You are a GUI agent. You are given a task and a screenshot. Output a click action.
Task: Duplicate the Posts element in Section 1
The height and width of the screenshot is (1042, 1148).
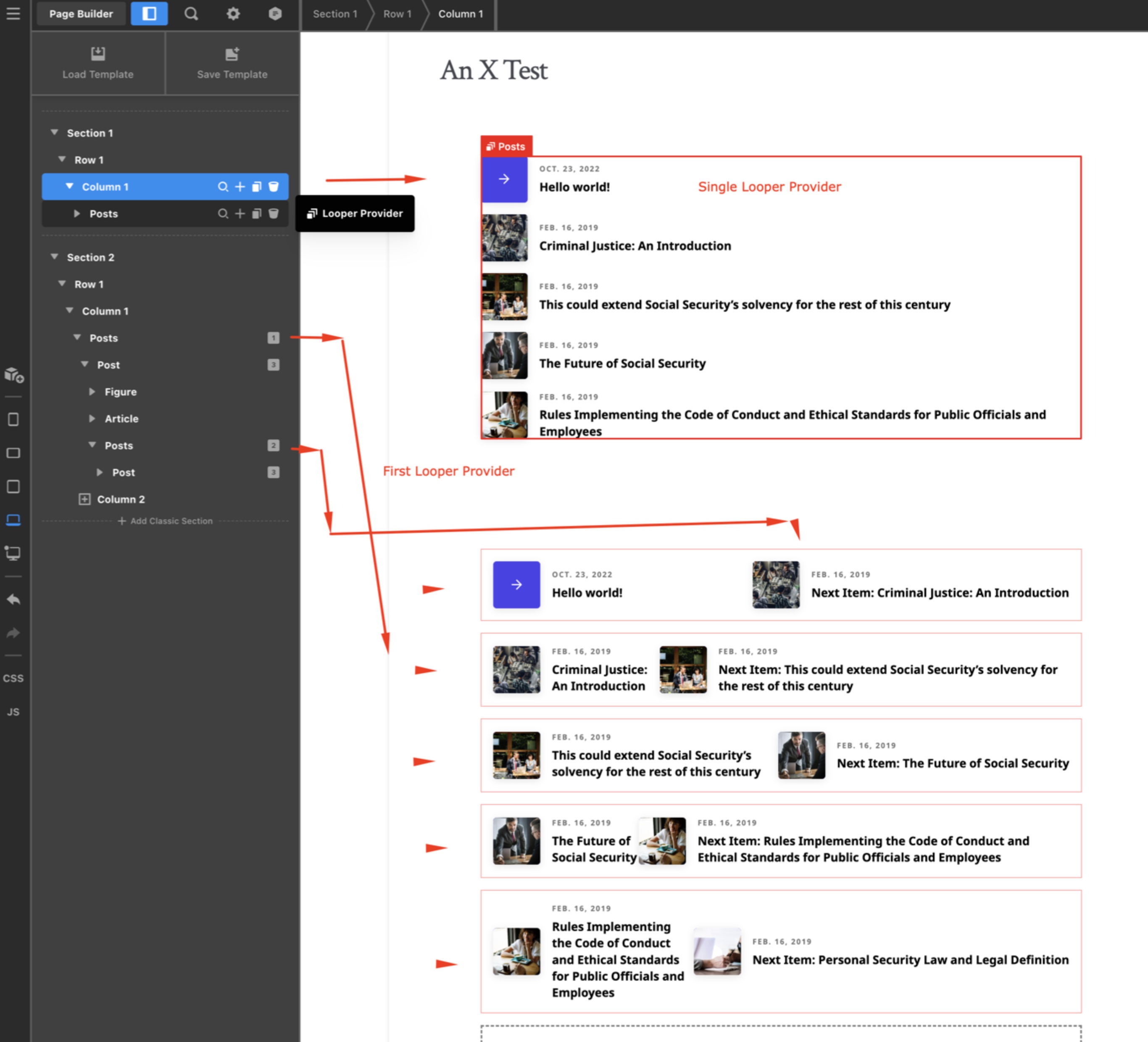[257, 213]
